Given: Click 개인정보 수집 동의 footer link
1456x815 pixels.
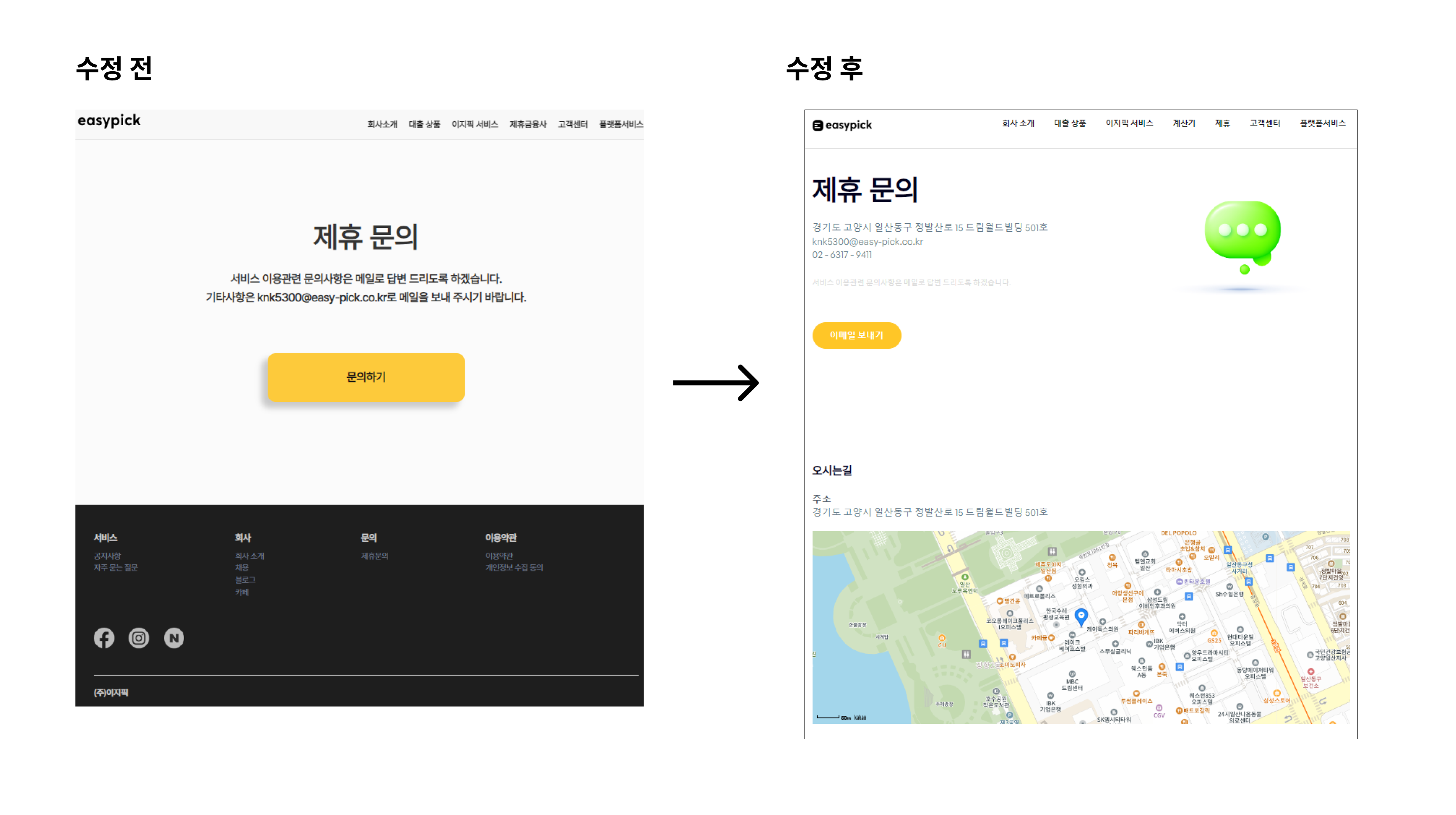Looking at the screenshot, I should click(x=514, y=568).
